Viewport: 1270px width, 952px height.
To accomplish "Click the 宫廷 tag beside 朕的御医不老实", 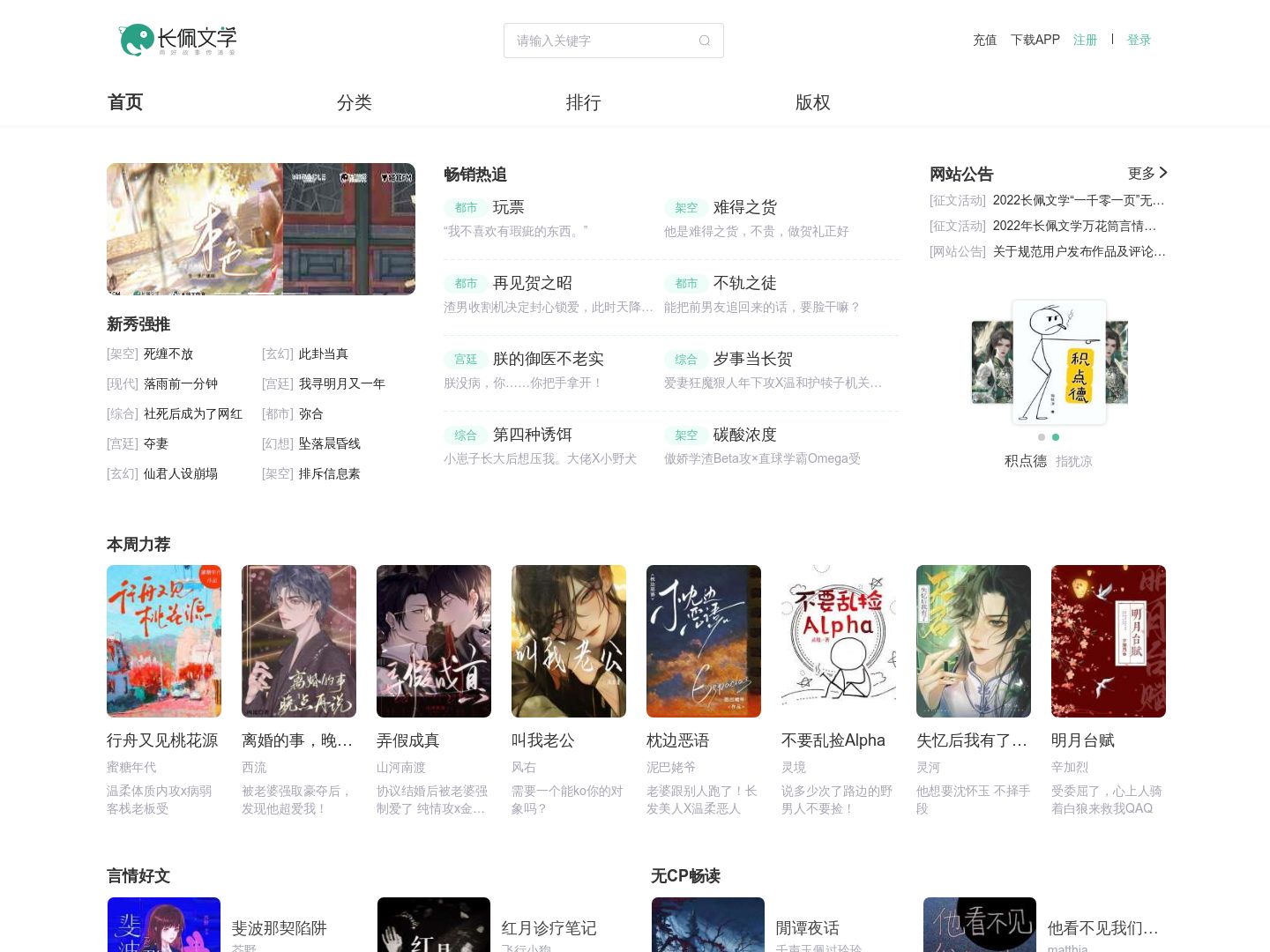I will click(x=466, y=359).
